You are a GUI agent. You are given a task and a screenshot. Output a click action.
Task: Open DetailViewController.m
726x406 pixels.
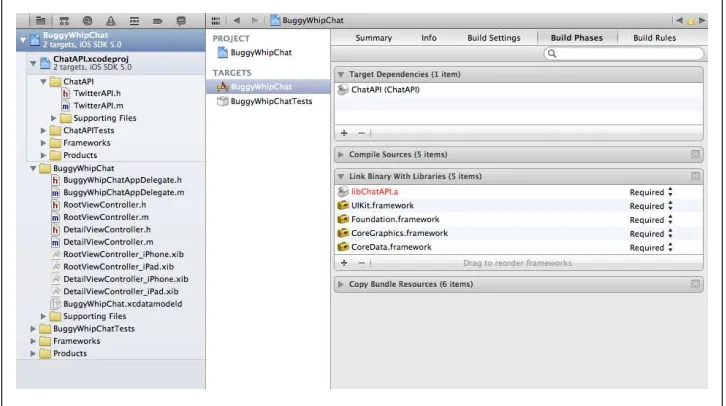108,242
